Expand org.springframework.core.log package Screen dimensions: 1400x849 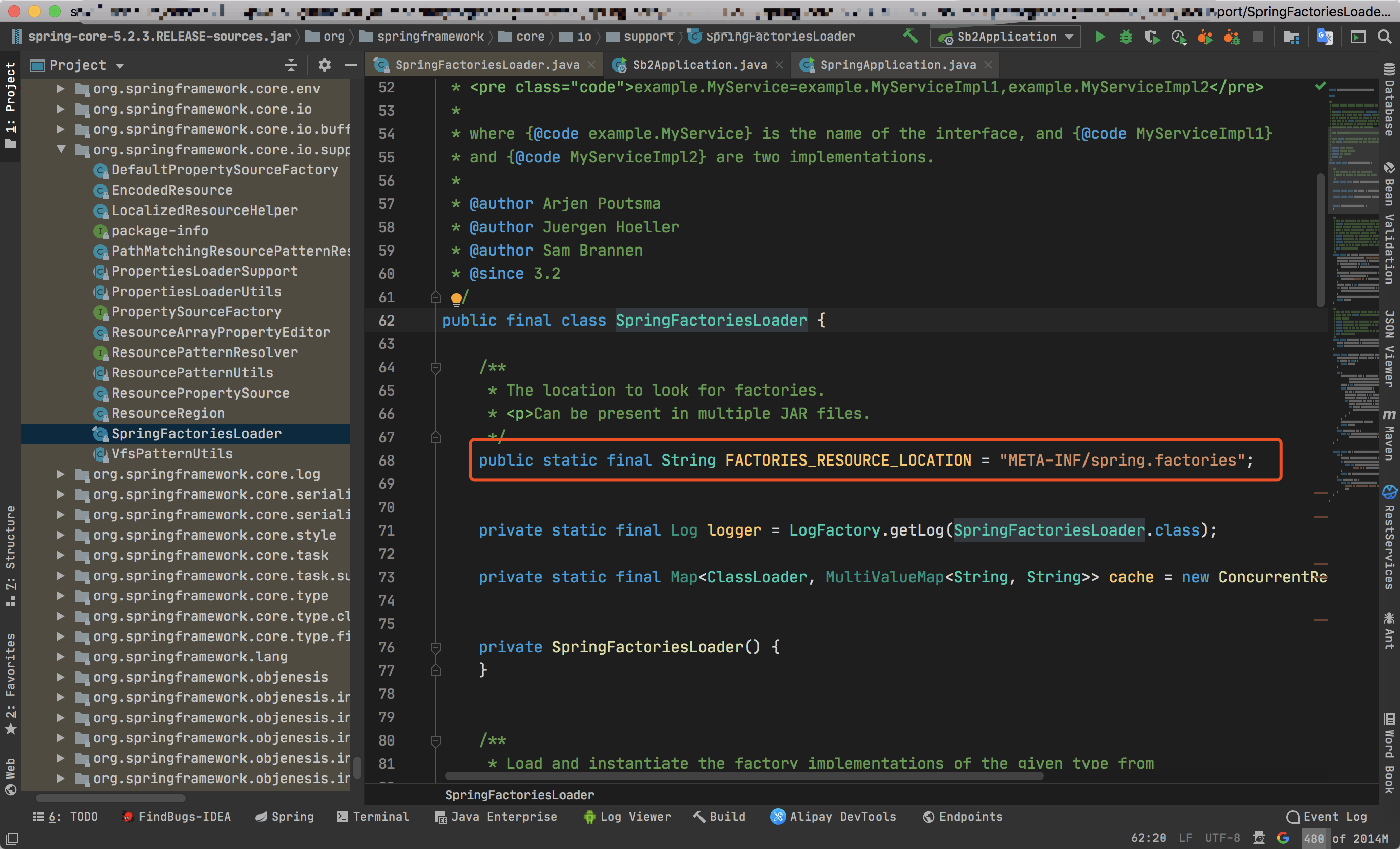pyautogui.click(x=60, y=474)
